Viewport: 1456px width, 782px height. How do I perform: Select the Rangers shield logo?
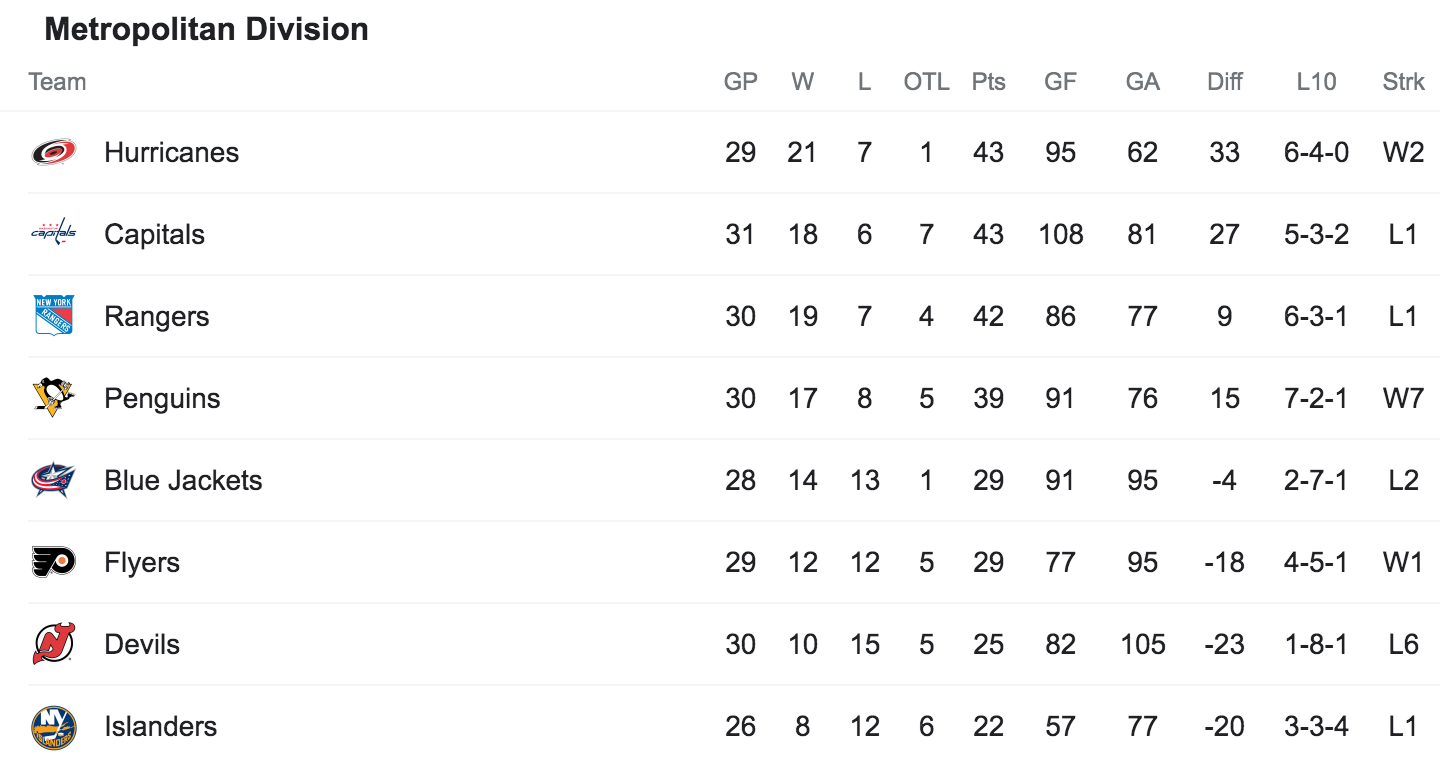click(x=53, y=316)
